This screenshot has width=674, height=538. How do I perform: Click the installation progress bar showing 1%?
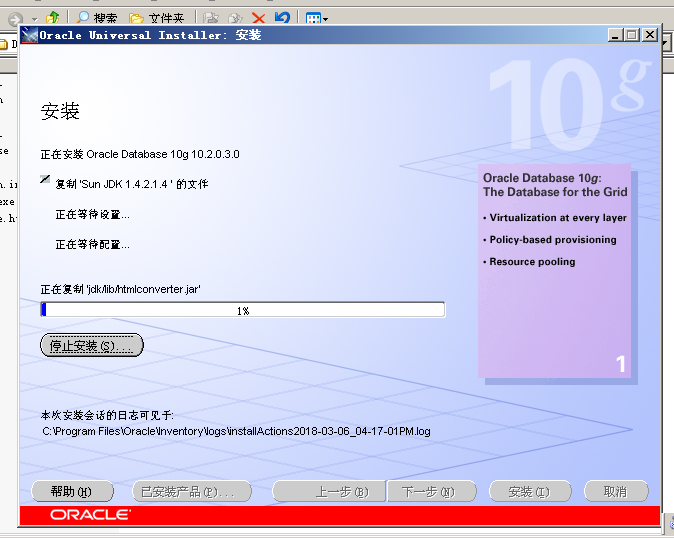coord(243,310)
